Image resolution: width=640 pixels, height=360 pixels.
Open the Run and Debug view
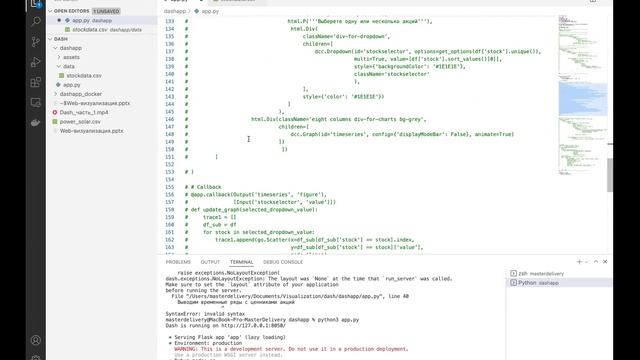coord(36,62)
